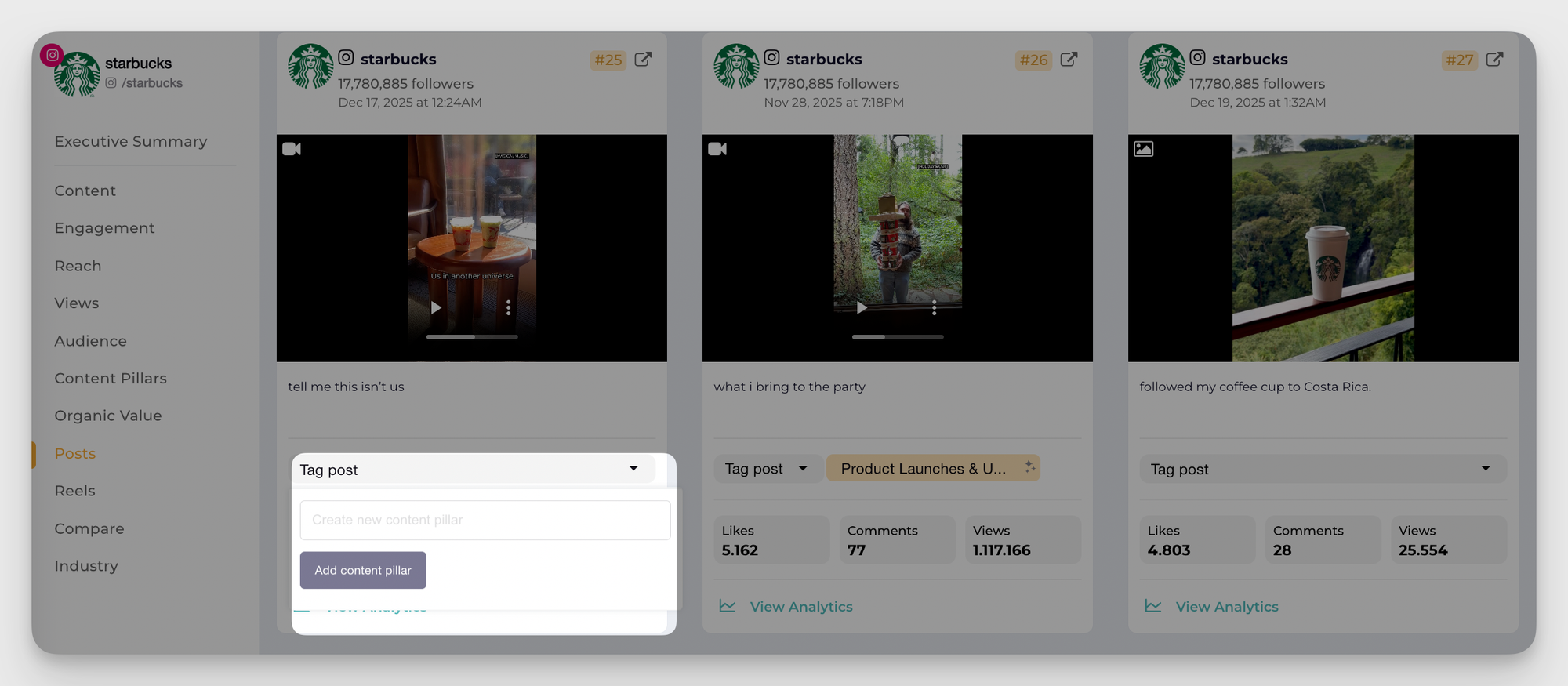Viewport: 1568px width, 686px height.
Task: Click video camera icon on post #25 media
Action: [x=292, y=149]
